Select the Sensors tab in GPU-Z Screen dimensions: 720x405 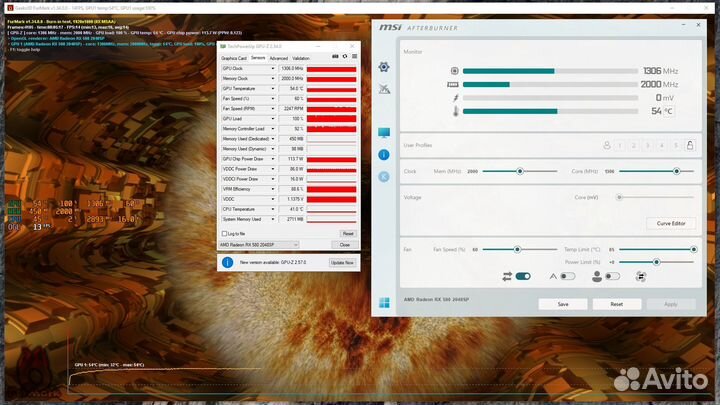[x=258, y=58]
